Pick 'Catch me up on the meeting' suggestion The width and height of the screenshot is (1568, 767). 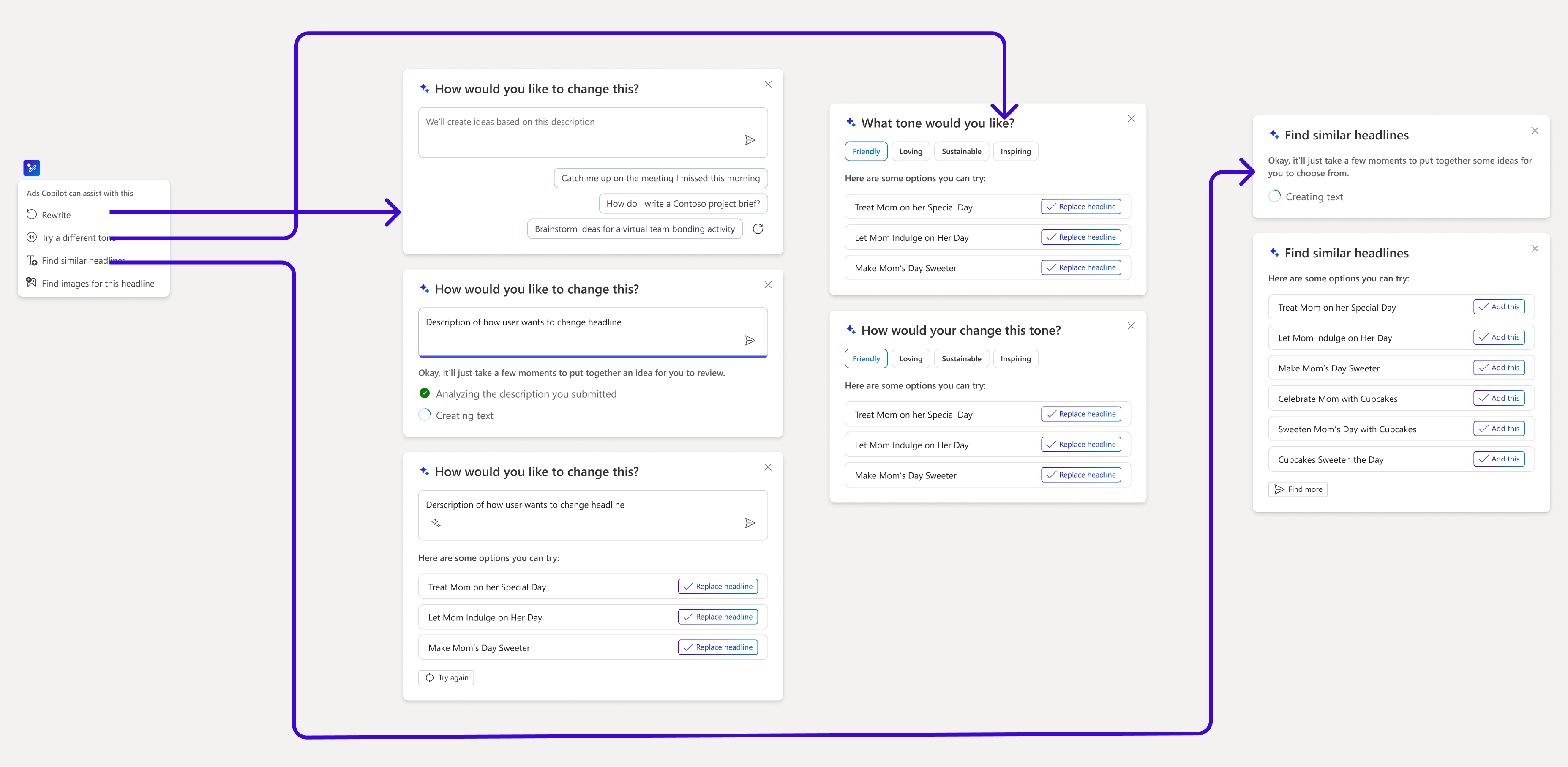click(x=660, y=178)
